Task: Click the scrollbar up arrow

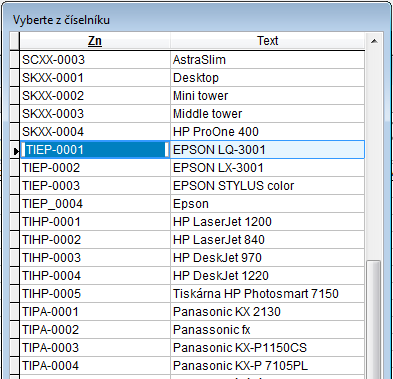Action: click(x=374, y=41)
